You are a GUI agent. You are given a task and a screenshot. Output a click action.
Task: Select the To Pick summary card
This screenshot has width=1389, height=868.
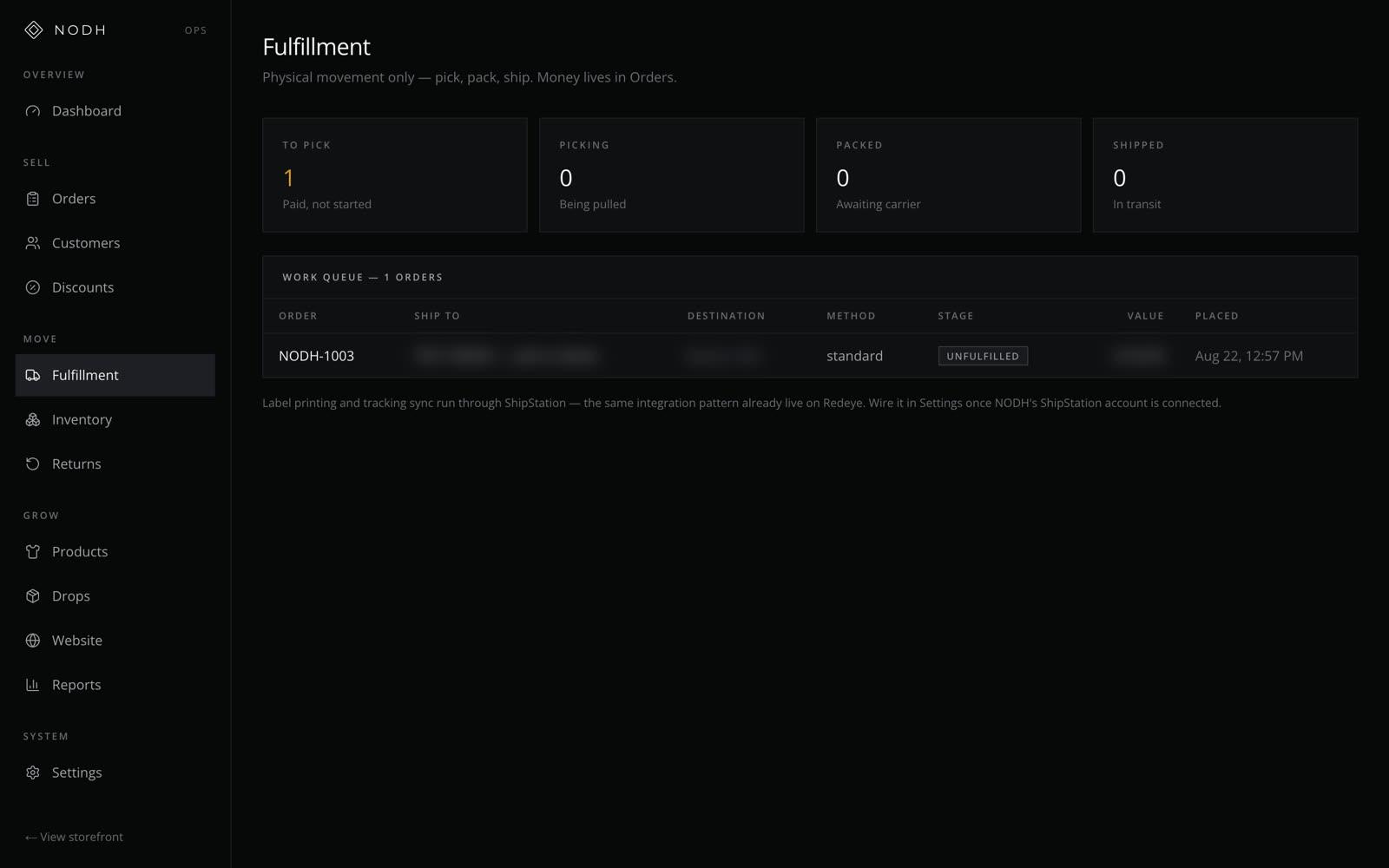(x=395, y=175)
